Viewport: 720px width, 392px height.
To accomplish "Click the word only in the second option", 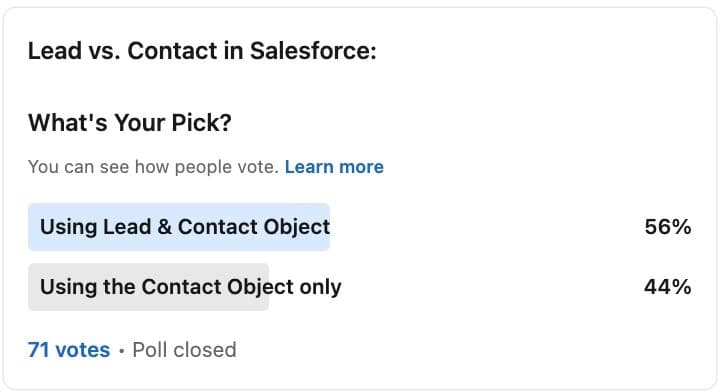I will 321,287.
